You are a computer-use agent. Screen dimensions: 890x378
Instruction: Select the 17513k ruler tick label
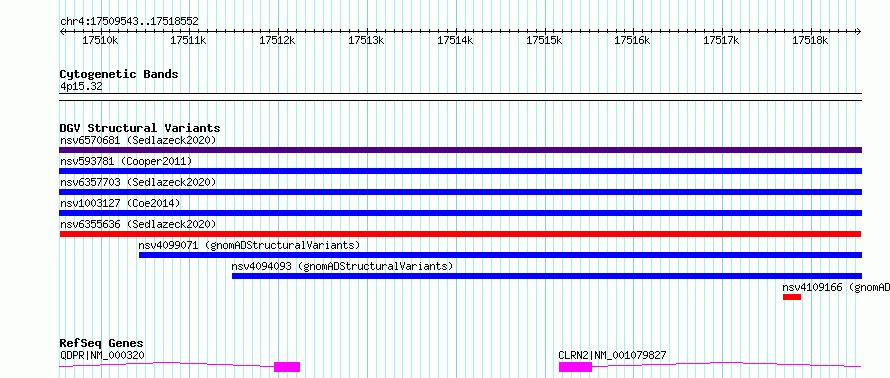point(367,40)
